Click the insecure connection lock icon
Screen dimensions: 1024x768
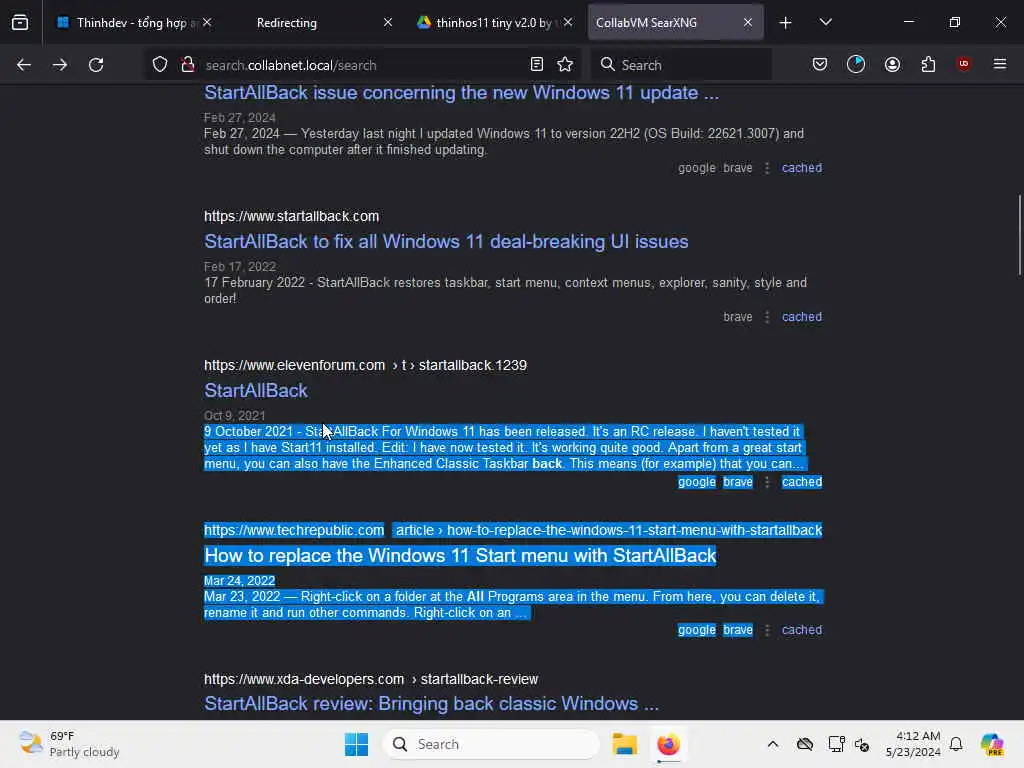point(188,64)
